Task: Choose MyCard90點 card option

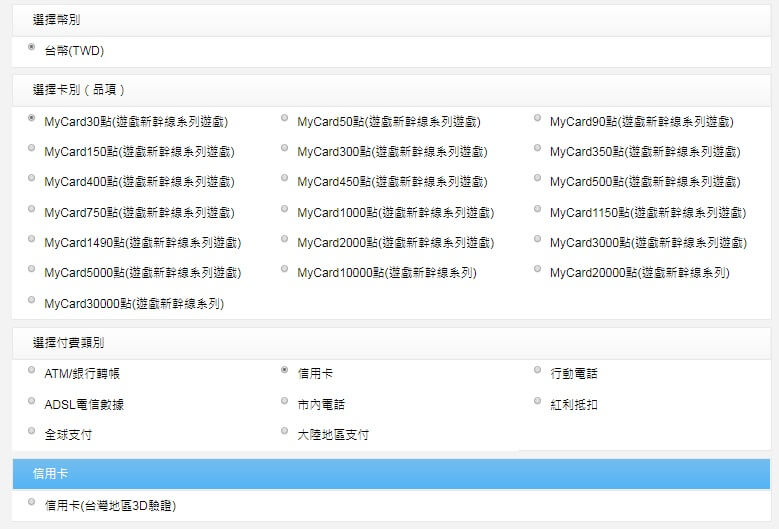Action: [x=537, y=118]
